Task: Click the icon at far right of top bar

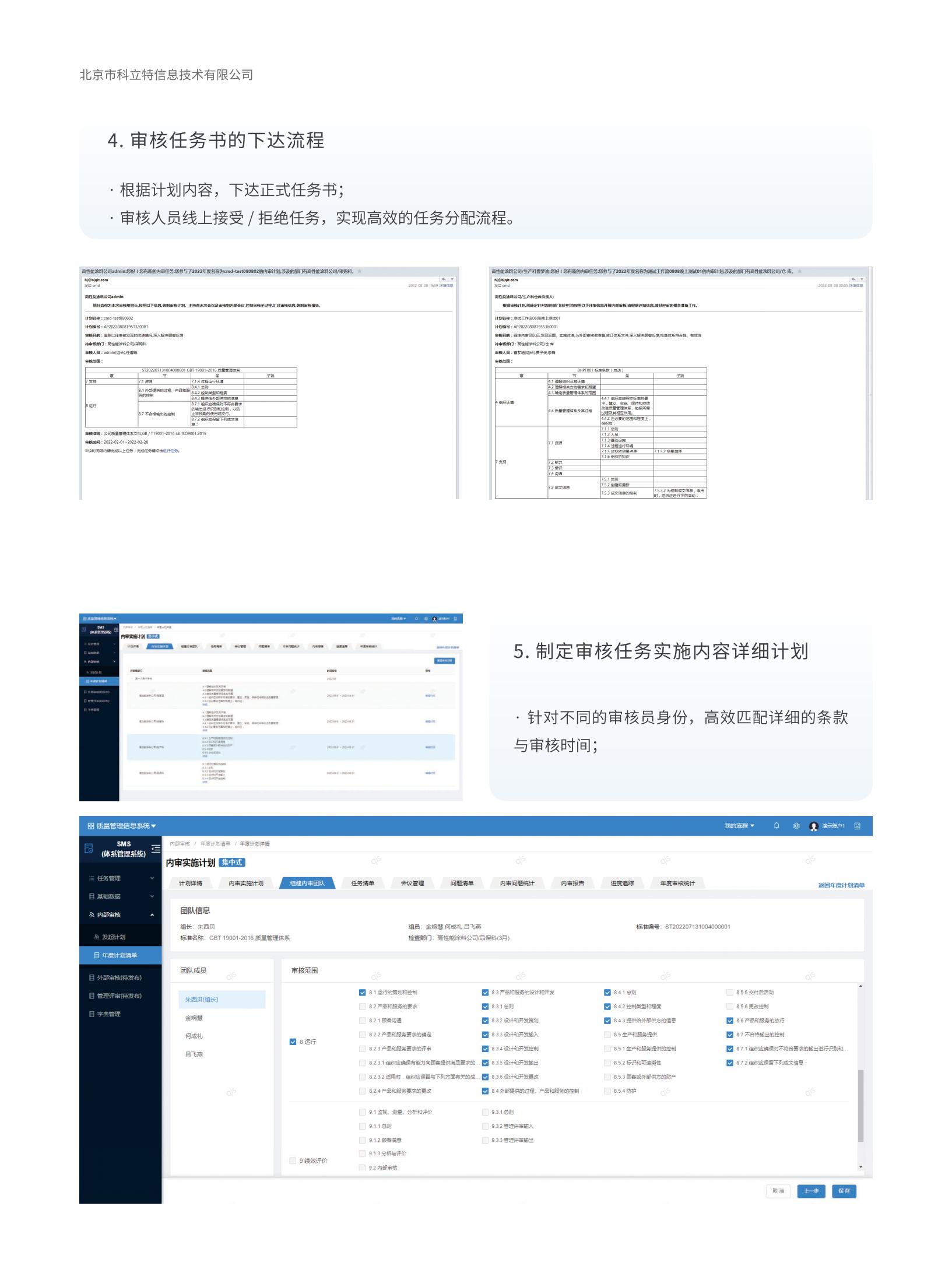Action: pos(857,826)
